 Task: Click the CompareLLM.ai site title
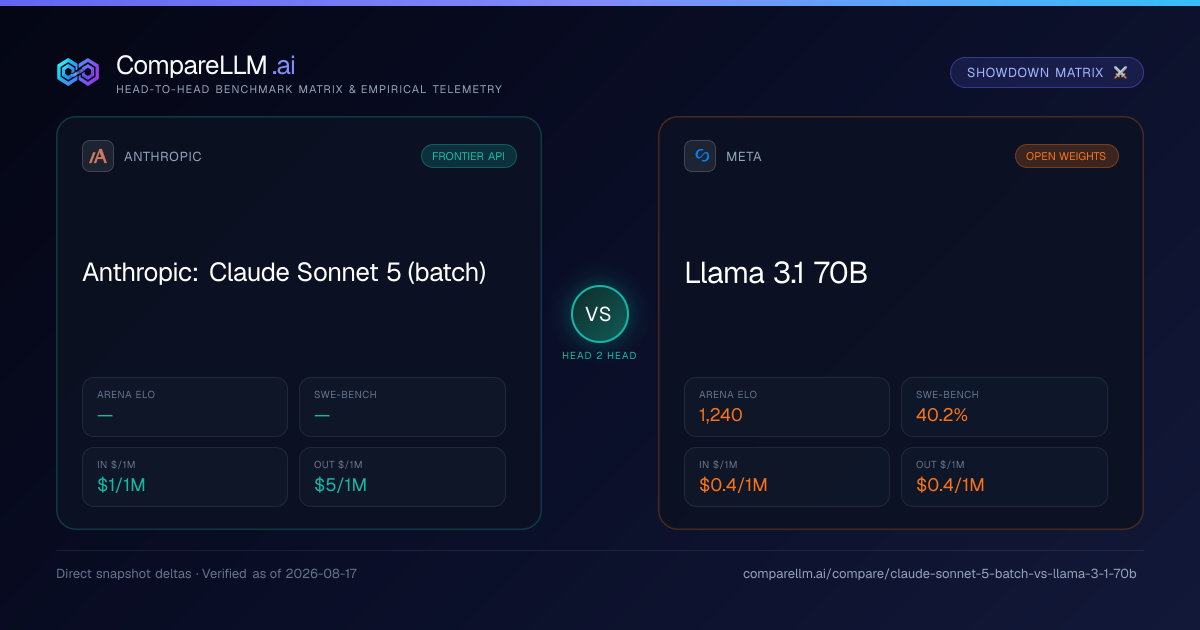205,66
